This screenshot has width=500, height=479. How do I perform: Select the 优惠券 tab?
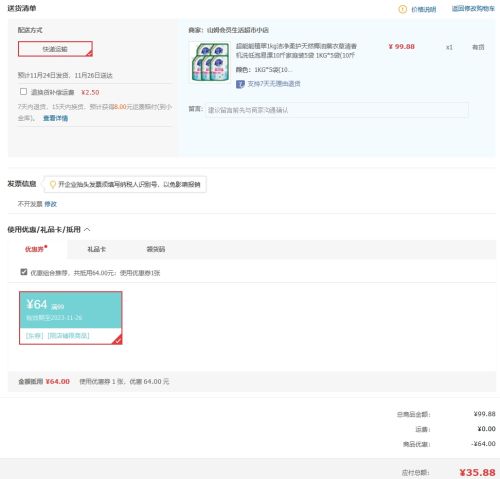click(x=36, y=249)
